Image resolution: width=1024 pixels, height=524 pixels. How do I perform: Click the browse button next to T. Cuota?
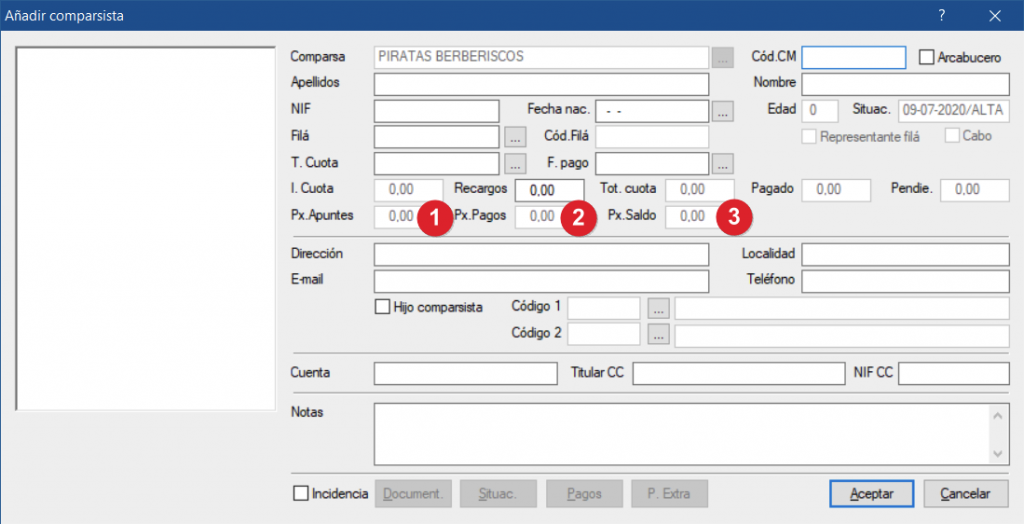point(515,163)
